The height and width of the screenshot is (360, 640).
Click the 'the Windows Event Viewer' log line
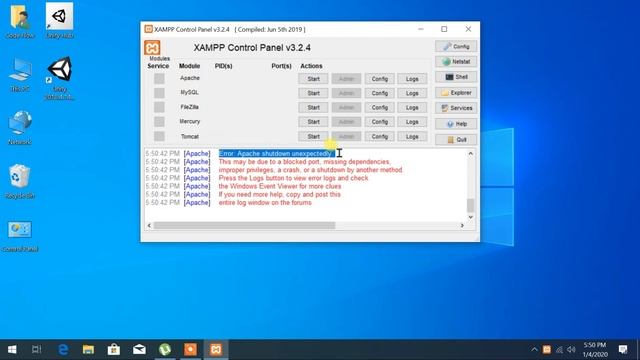point(280,186)
